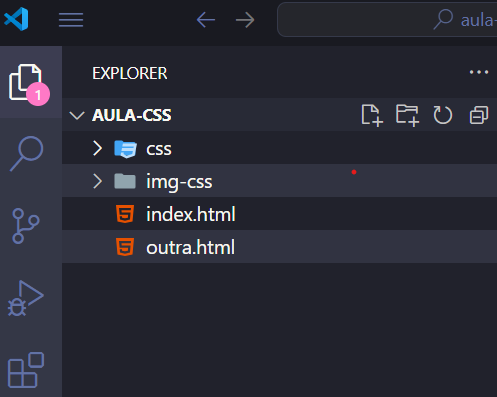Expand the img-css folder chevron

point(97,181)
